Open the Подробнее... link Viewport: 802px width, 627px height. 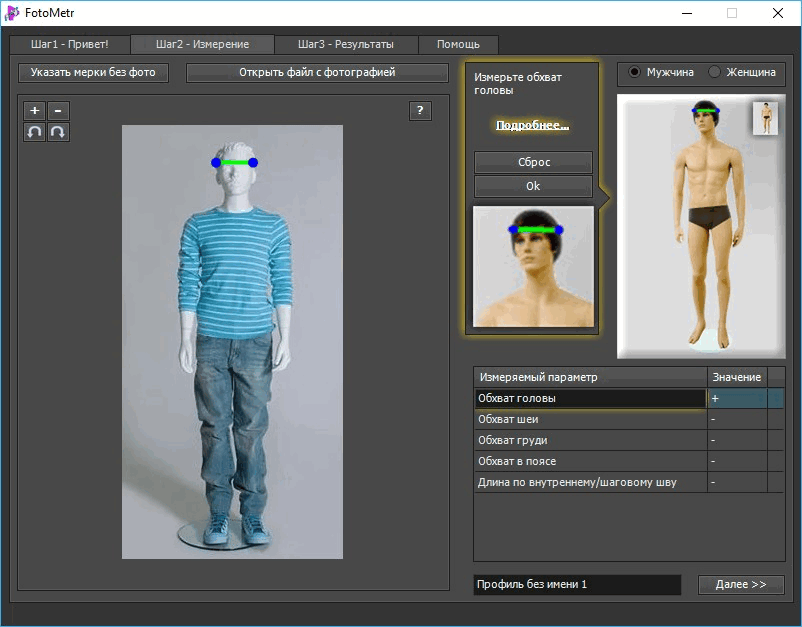[x=532, y=125]
